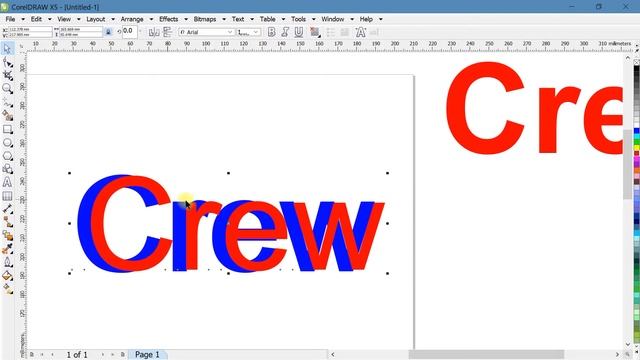Select the Pick tool

(x=7, y=49)
